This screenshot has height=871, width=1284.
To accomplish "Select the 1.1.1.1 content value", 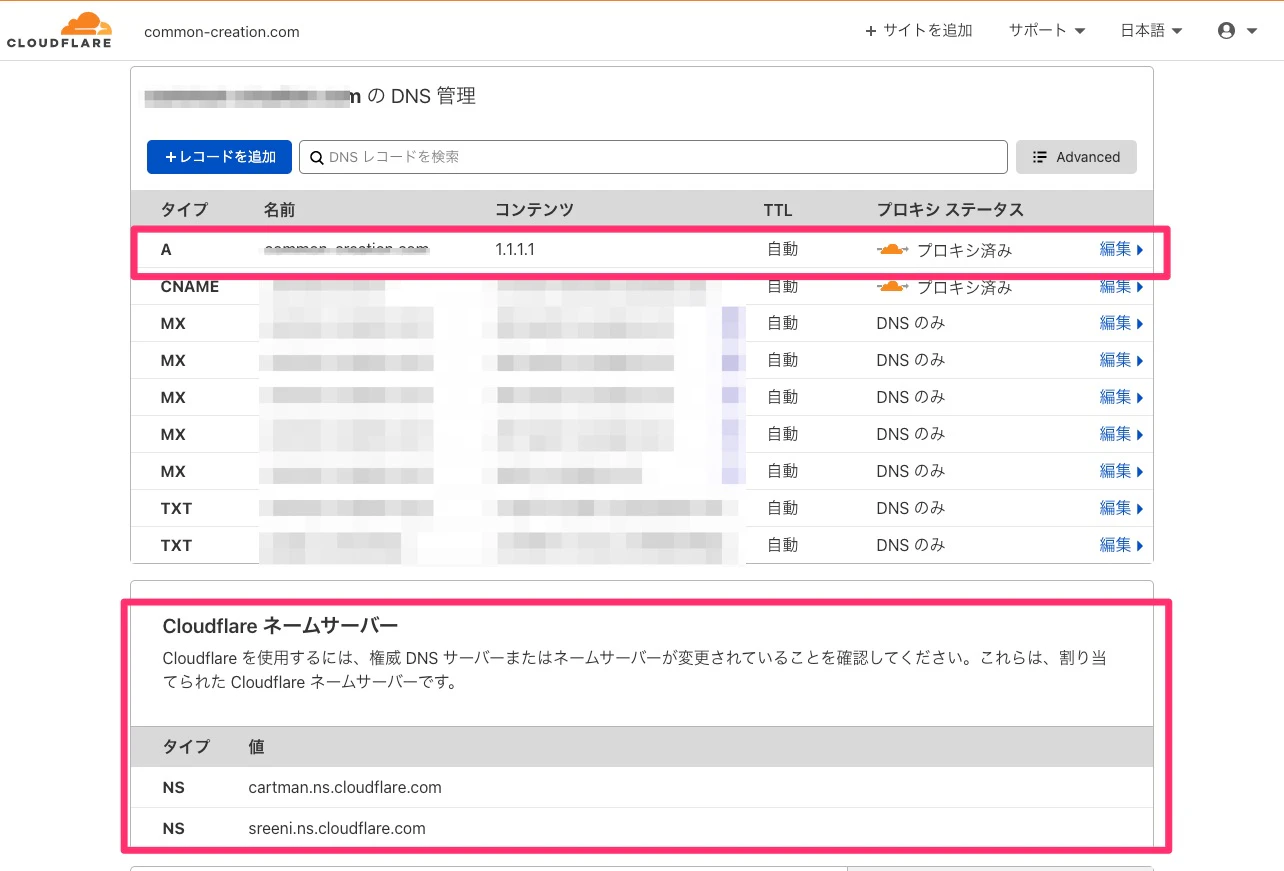I will [x=515, y=250].
